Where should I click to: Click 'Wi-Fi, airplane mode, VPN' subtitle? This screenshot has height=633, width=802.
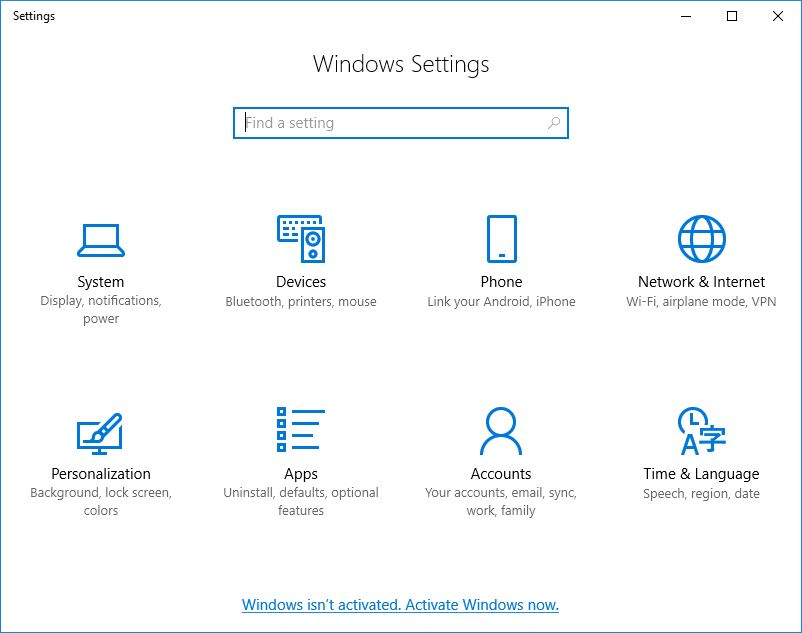[701, 301]
